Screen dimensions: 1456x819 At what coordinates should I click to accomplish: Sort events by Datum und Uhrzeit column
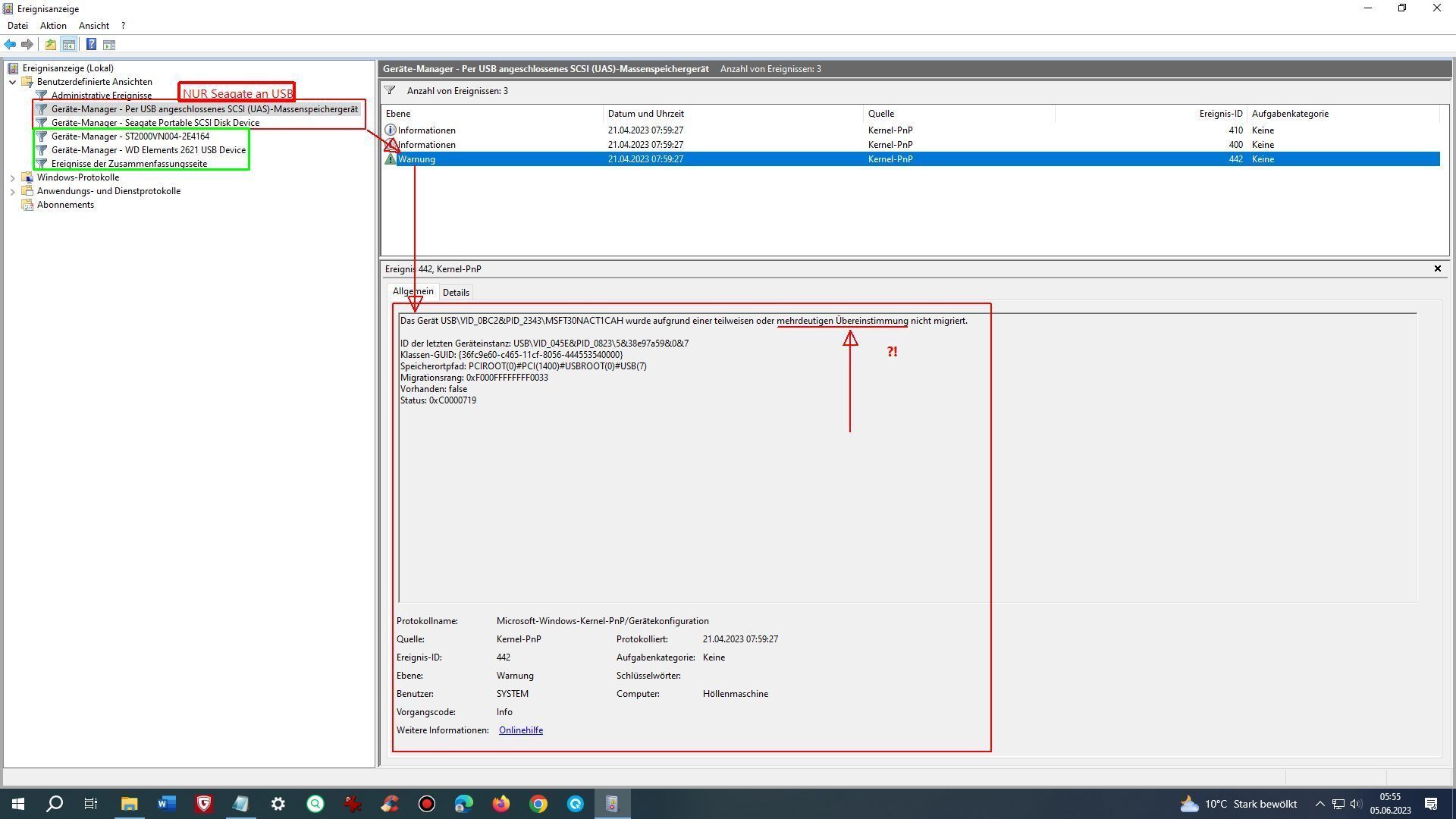[645, 114]
